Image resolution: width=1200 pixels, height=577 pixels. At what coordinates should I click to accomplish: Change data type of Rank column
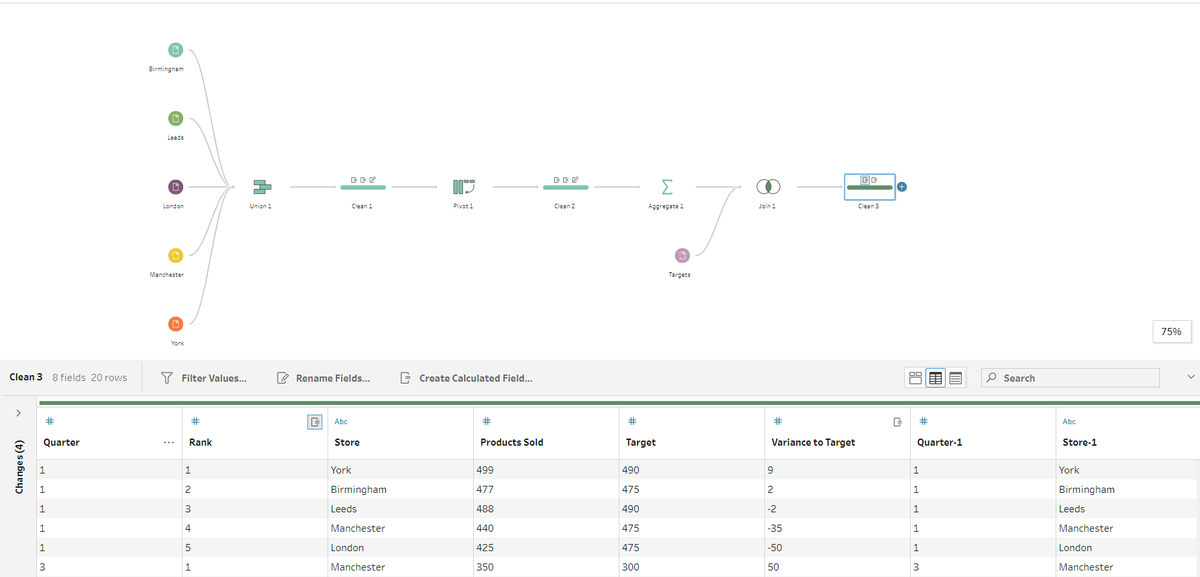click(194, 422)
